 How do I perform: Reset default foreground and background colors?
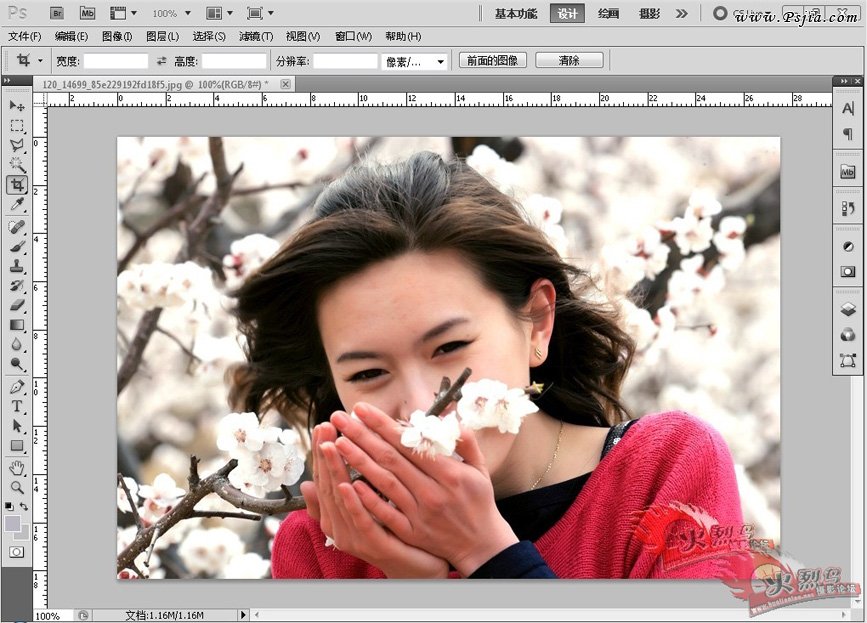(x=8, y=507)
